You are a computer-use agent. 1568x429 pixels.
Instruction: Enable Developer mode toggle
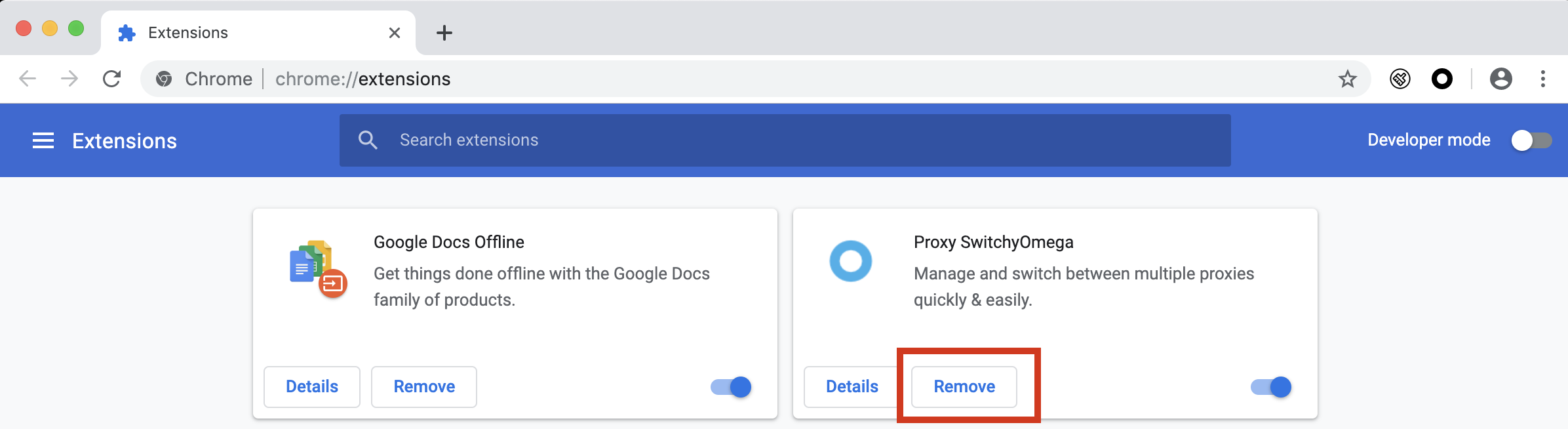pos(1531,140)
